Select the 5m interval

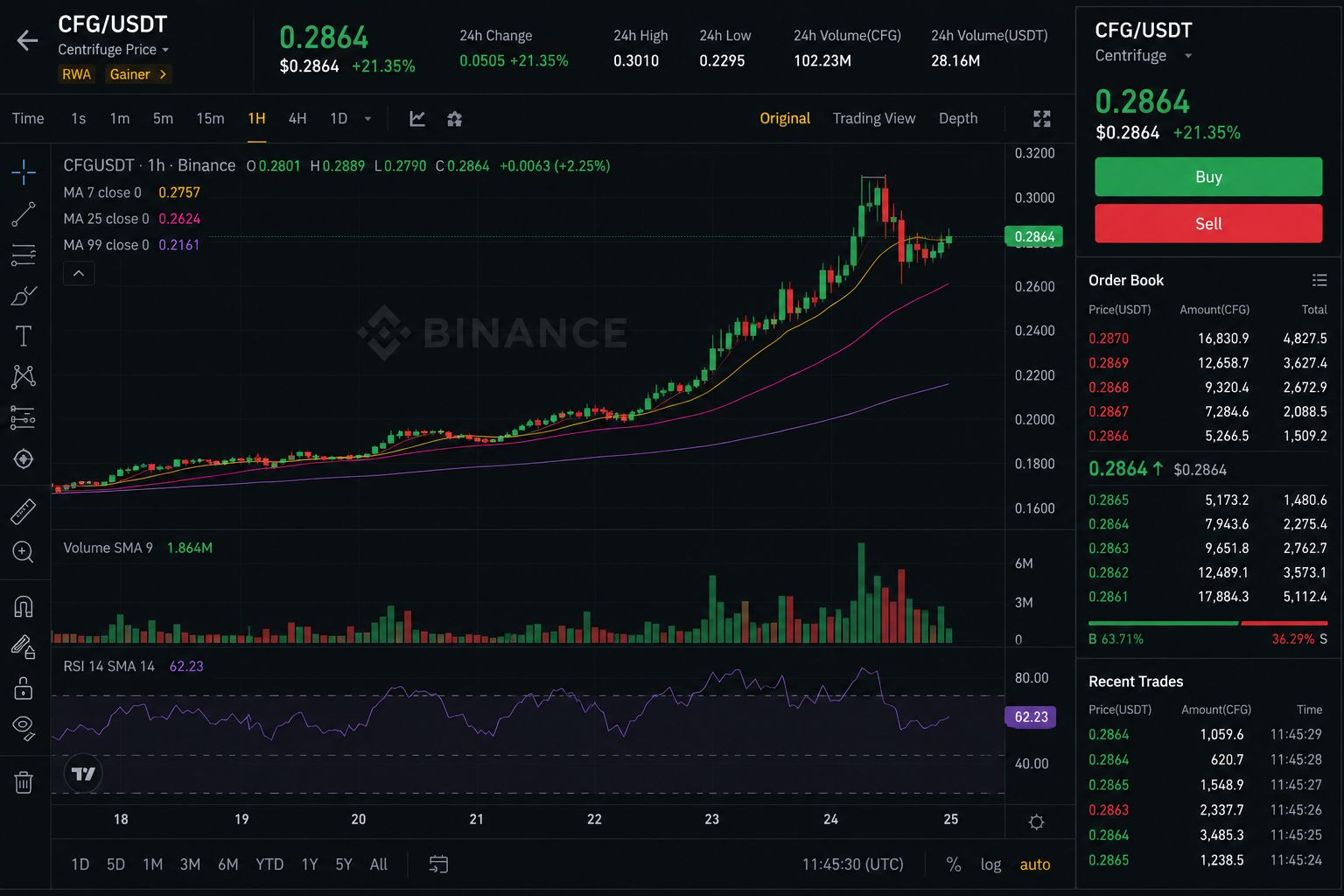pos(163,118)
